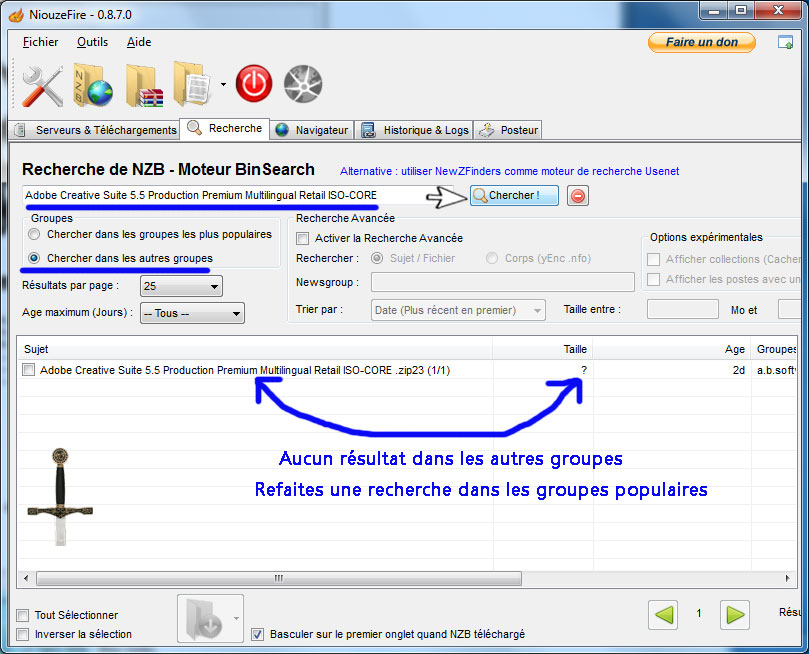Toggle Basculer sur le premier onglet checkbox
This screenshot has width=809, height=654.
coord(257,634)
